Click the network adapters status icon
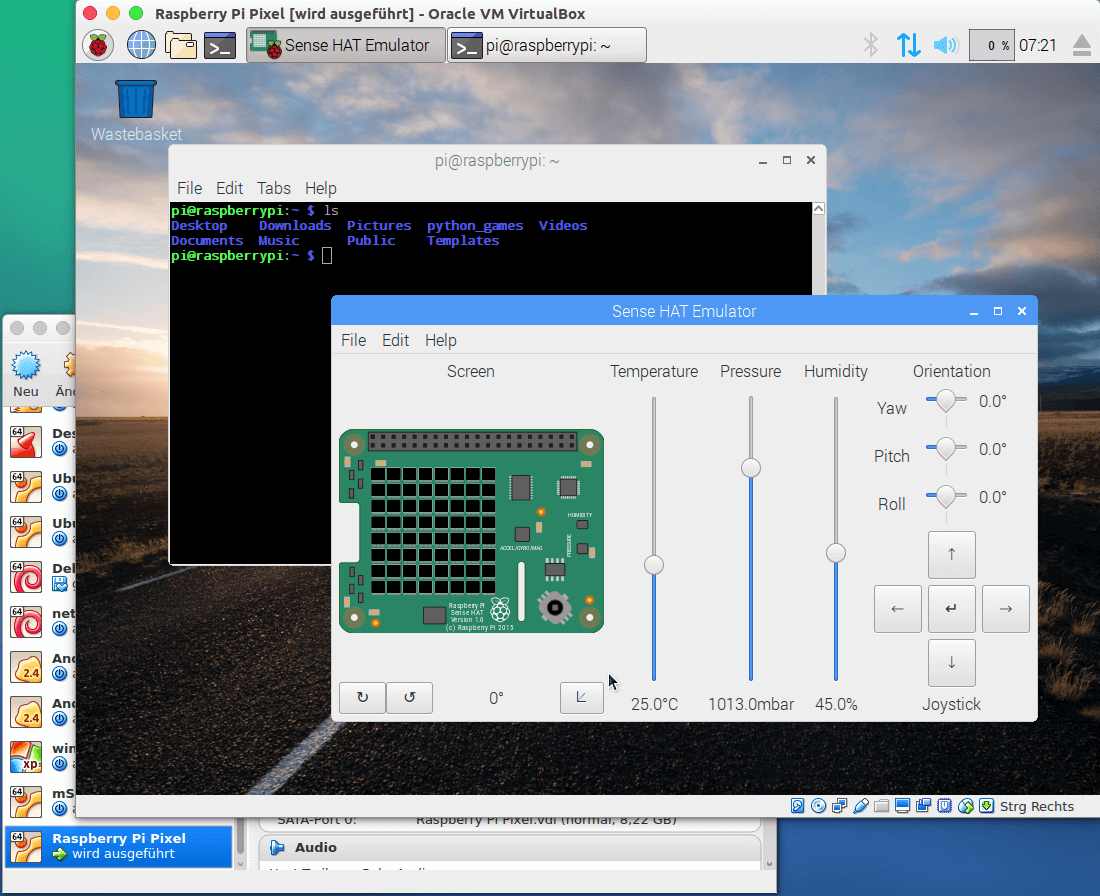 click(x=839, y=806)
